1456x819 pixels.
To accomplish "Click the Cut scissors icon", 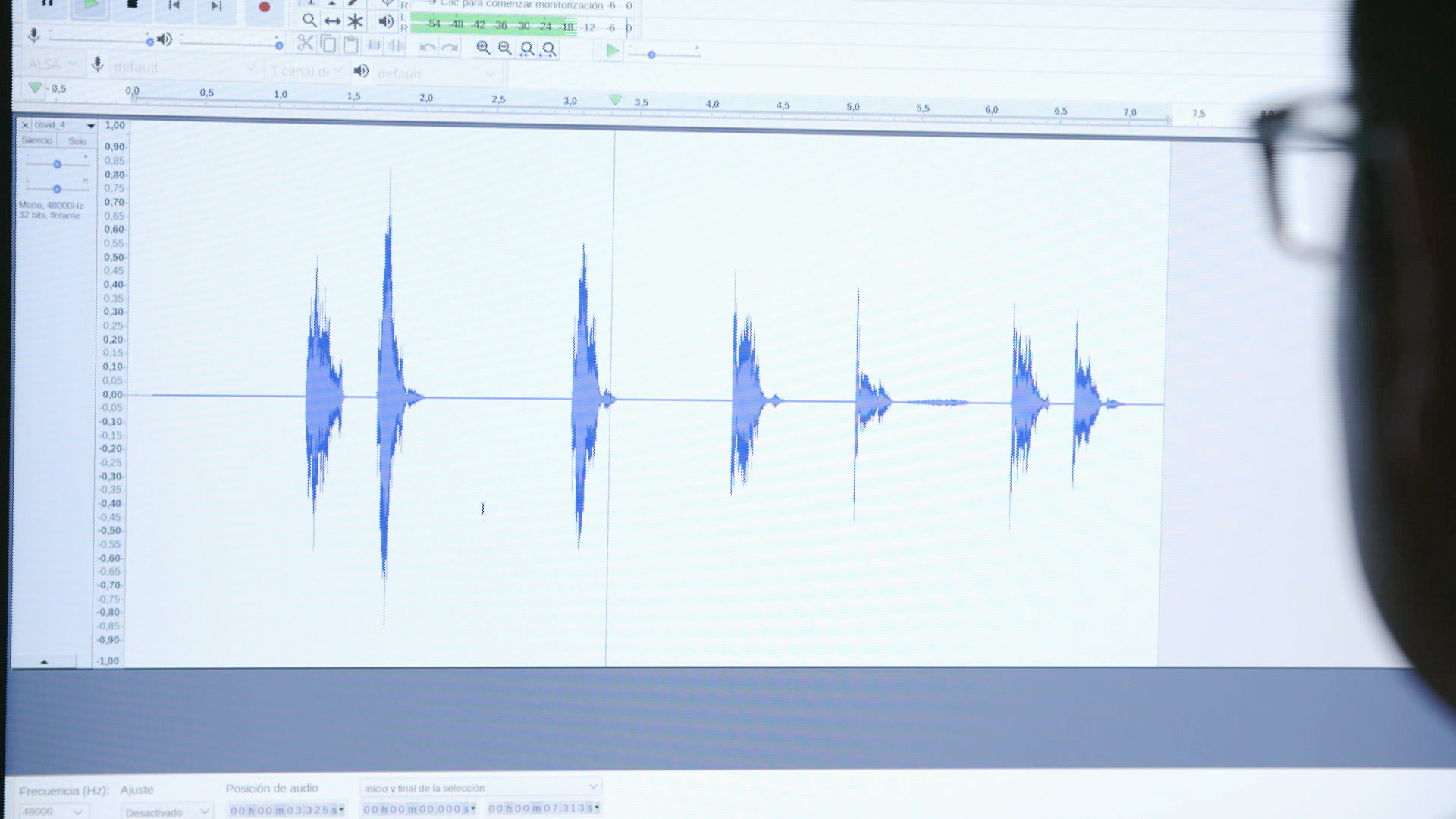I will (x=305, y=43).
